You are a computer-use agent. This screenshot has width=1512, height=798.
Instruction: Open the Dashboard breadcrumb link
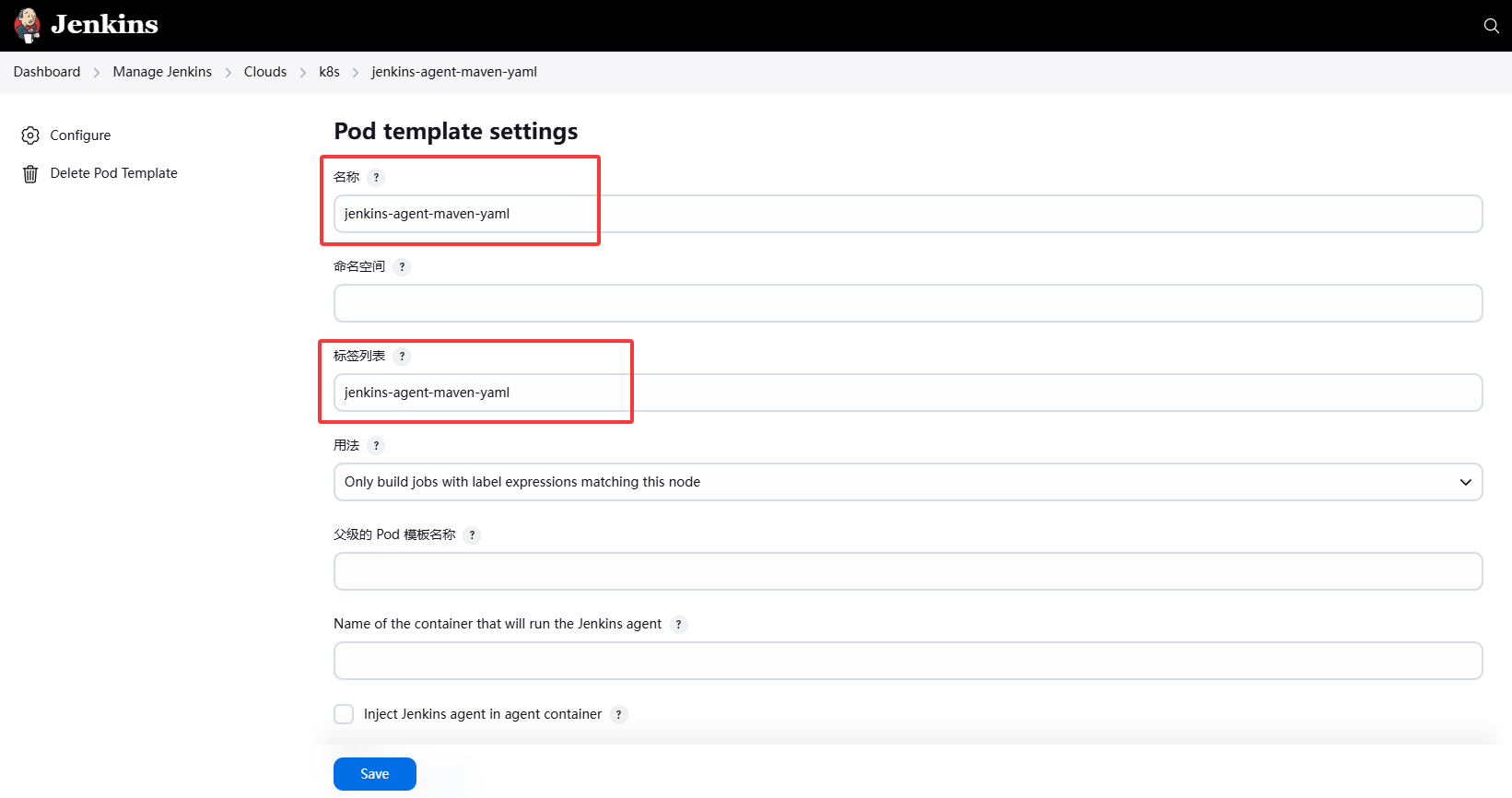click(47, 72)
